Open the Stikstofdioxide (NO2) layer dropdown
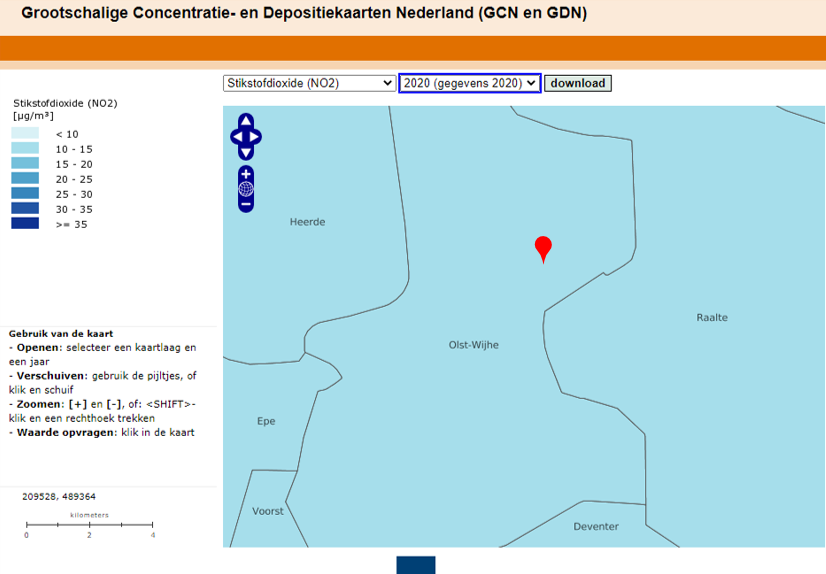826x574 pixels. [310, 83]
